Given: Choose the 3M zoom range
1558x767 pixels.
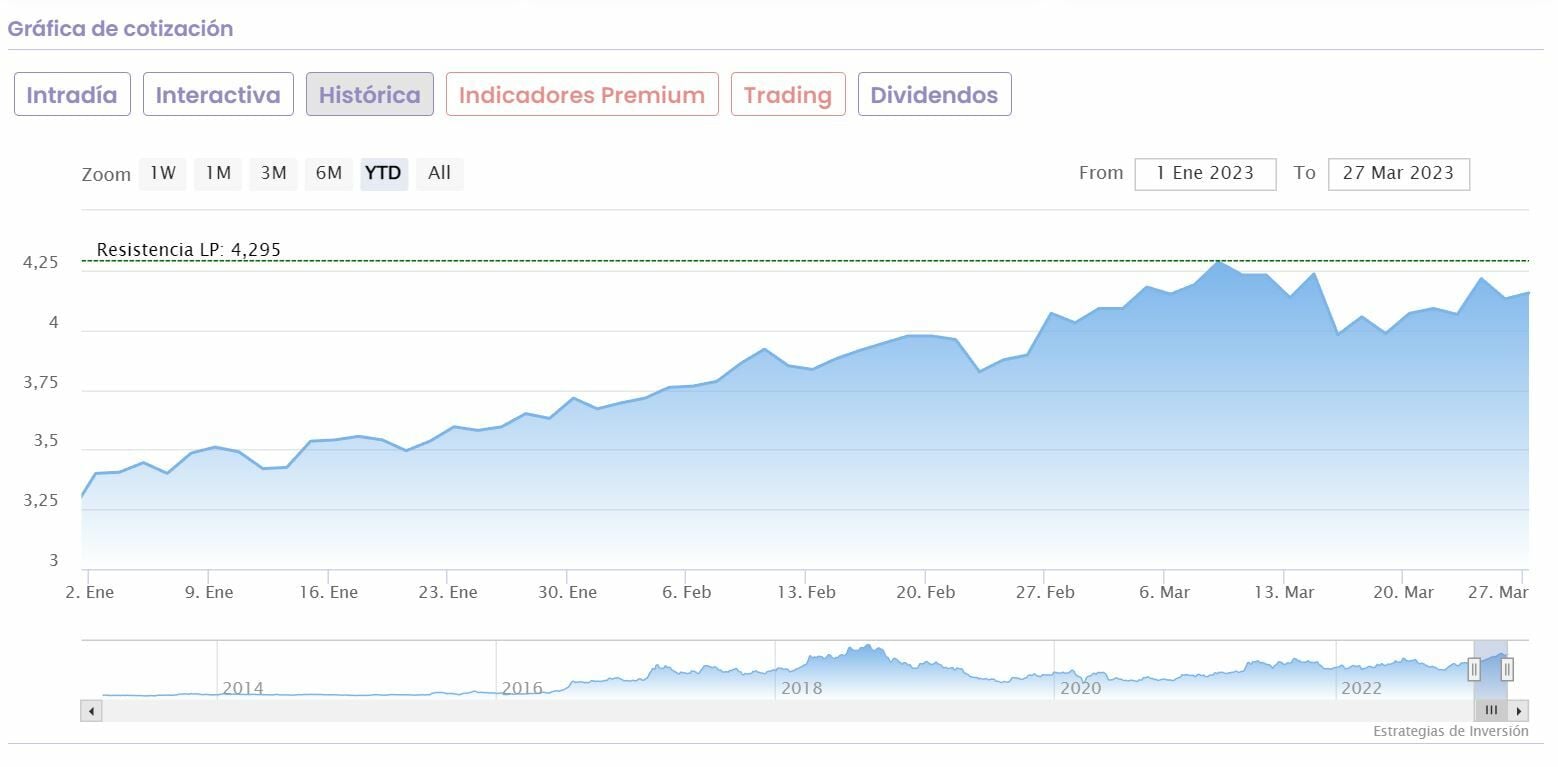Looking at the screenshot, I should point(273,173).
